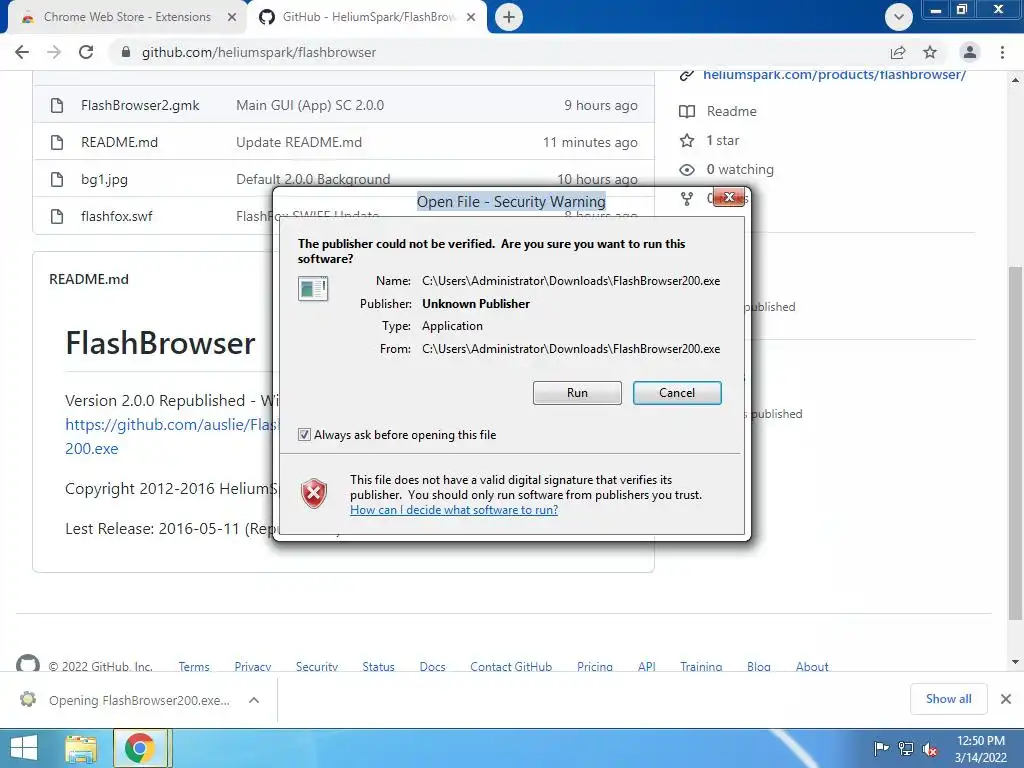Click file icon next to bg1.jpg
Viewport: 1024px width, 768px height.
[57, 180]
